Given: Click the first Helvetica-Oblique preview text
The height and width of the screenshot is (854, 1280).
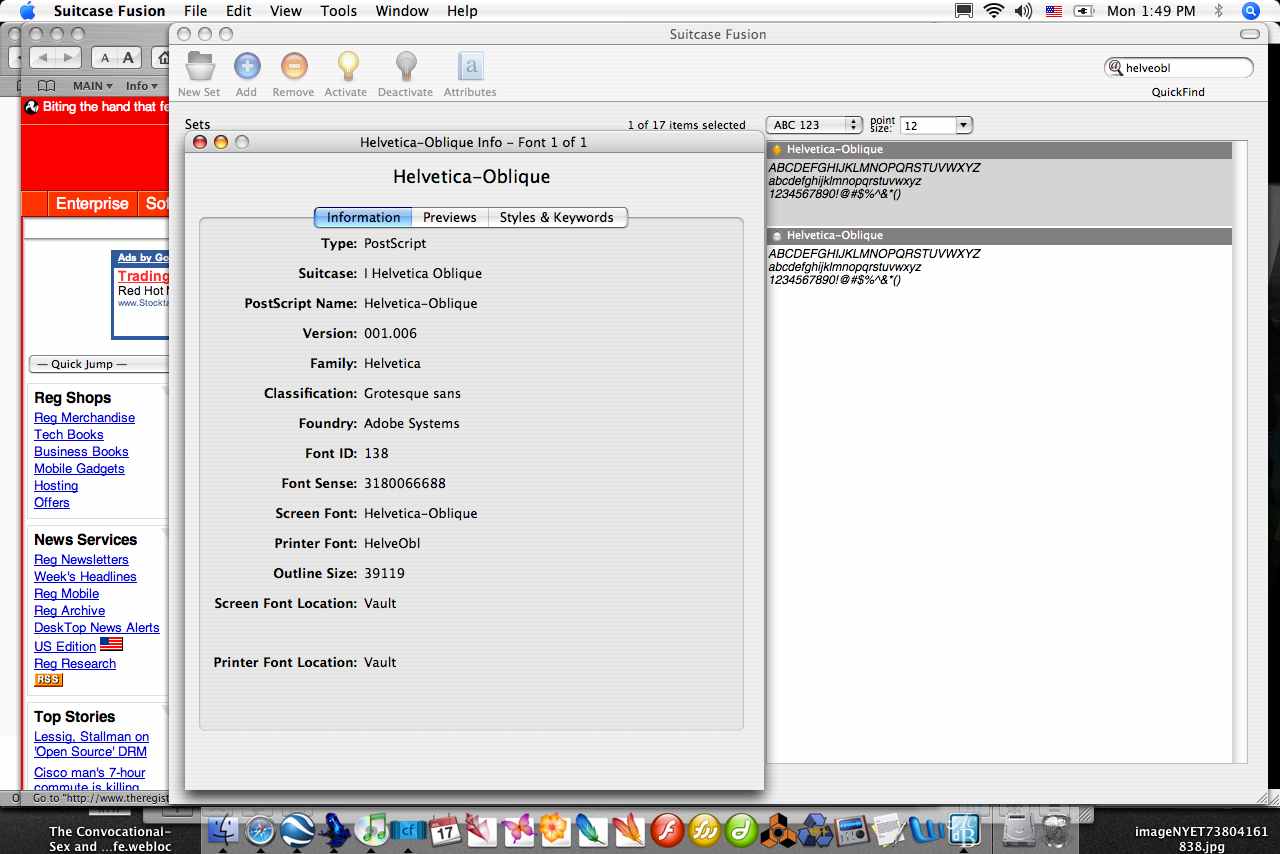Looking at the screenshot, I should pyautogui.click(x=874, y=181).
